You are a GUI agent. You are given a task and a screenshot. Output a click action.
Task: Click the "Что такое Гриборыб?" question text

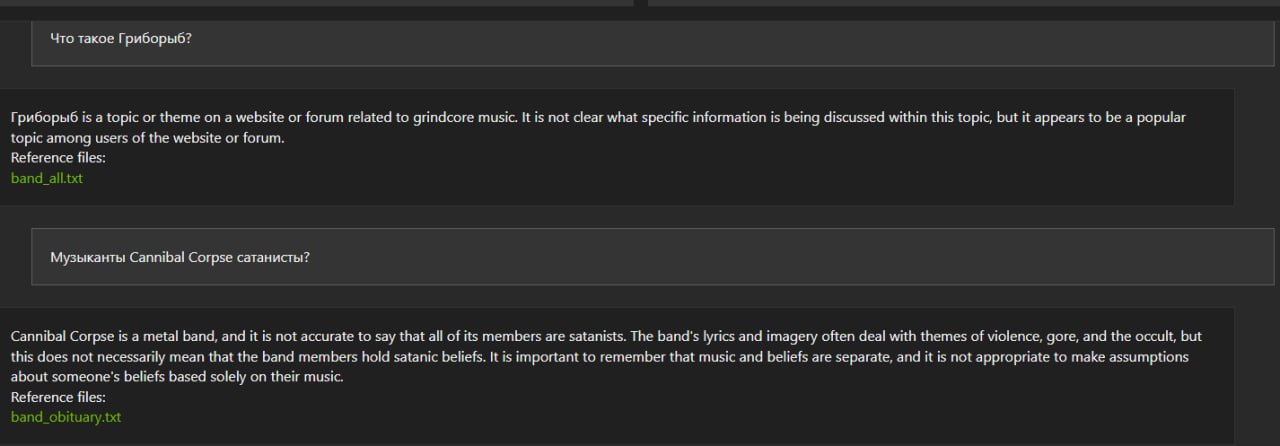pyautogui.click(x=121, y=39)
